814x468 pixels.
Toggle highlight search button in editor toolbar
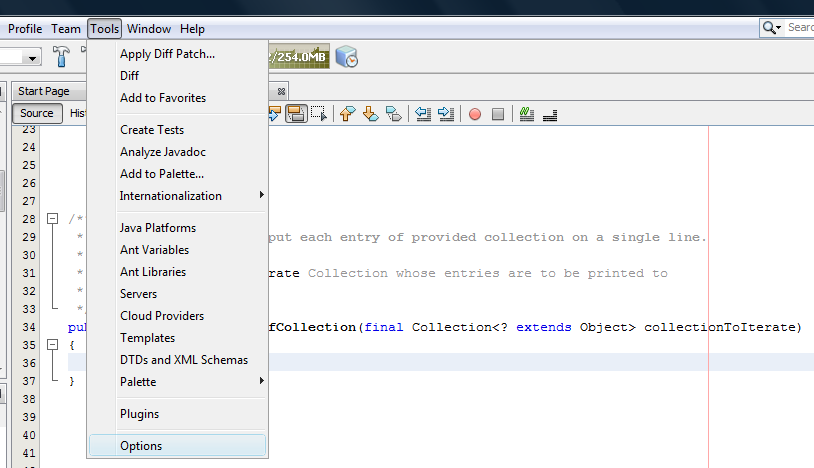pos(296,114)
